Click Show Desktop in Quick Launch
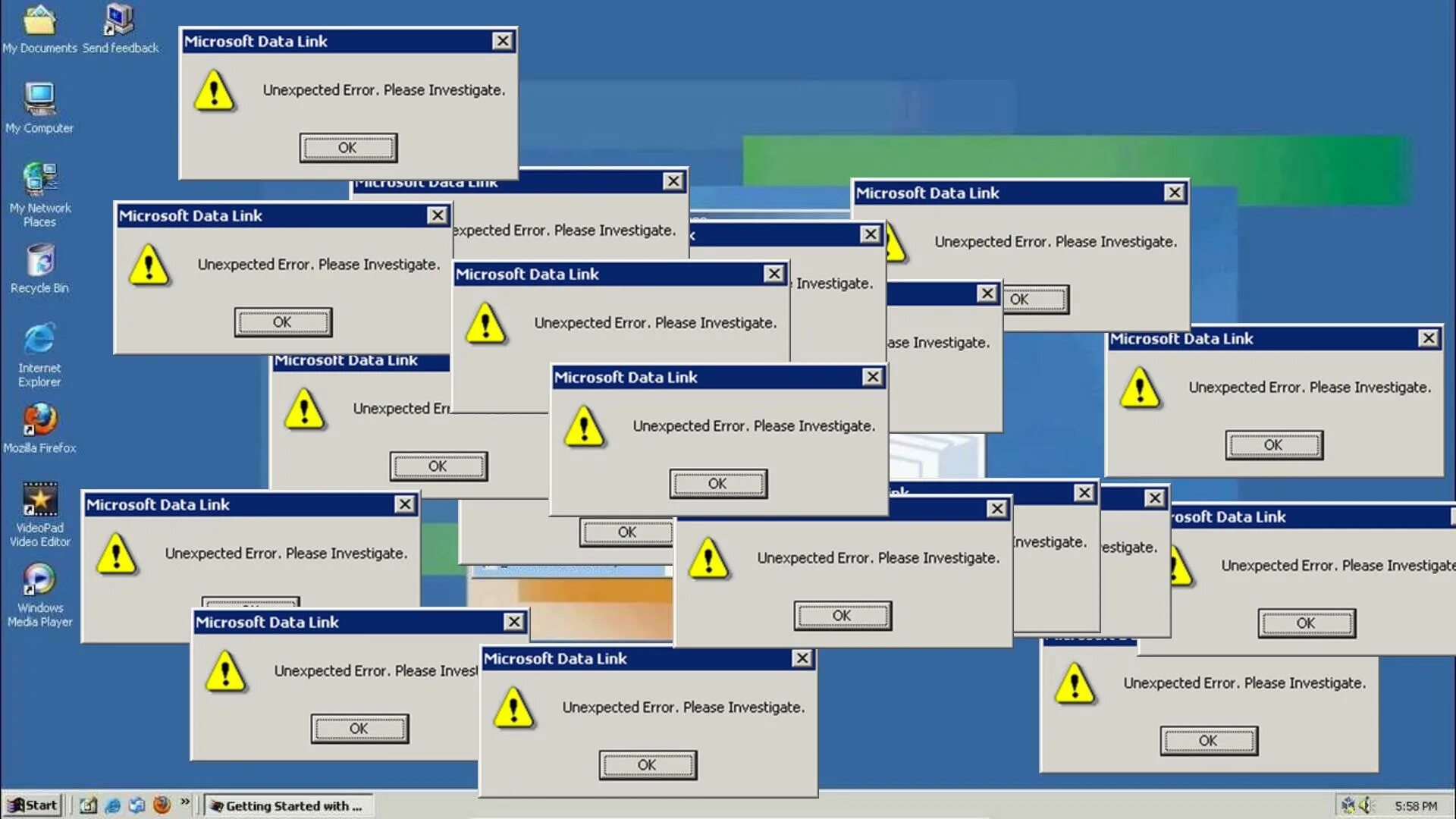1456x819 pixels. tap(89, 805)
